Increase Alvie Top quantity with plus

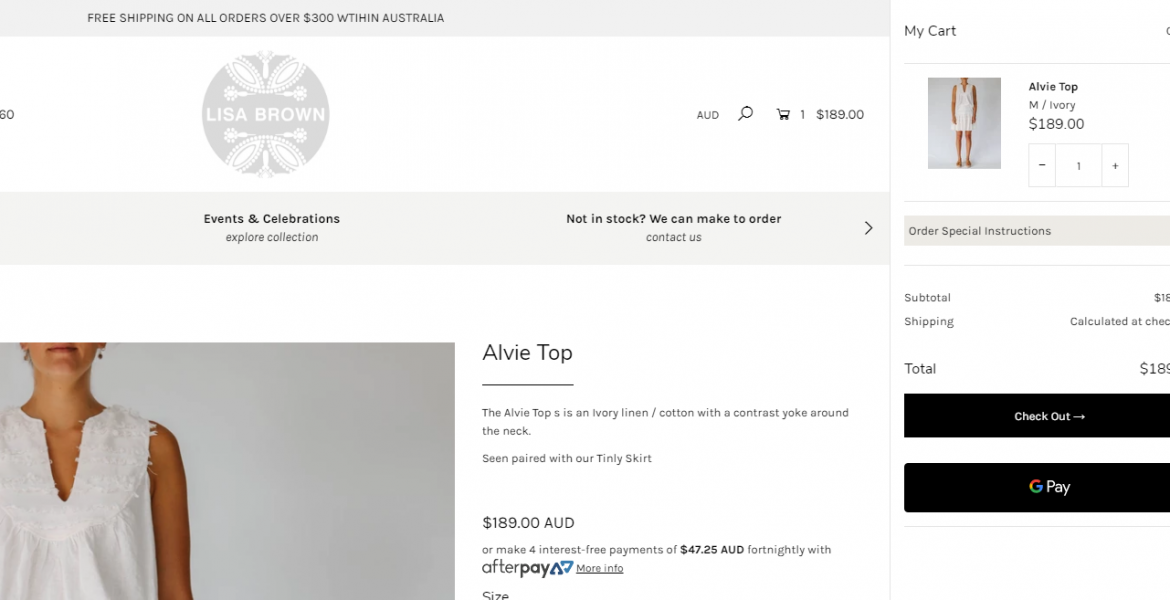[1115, 165]
